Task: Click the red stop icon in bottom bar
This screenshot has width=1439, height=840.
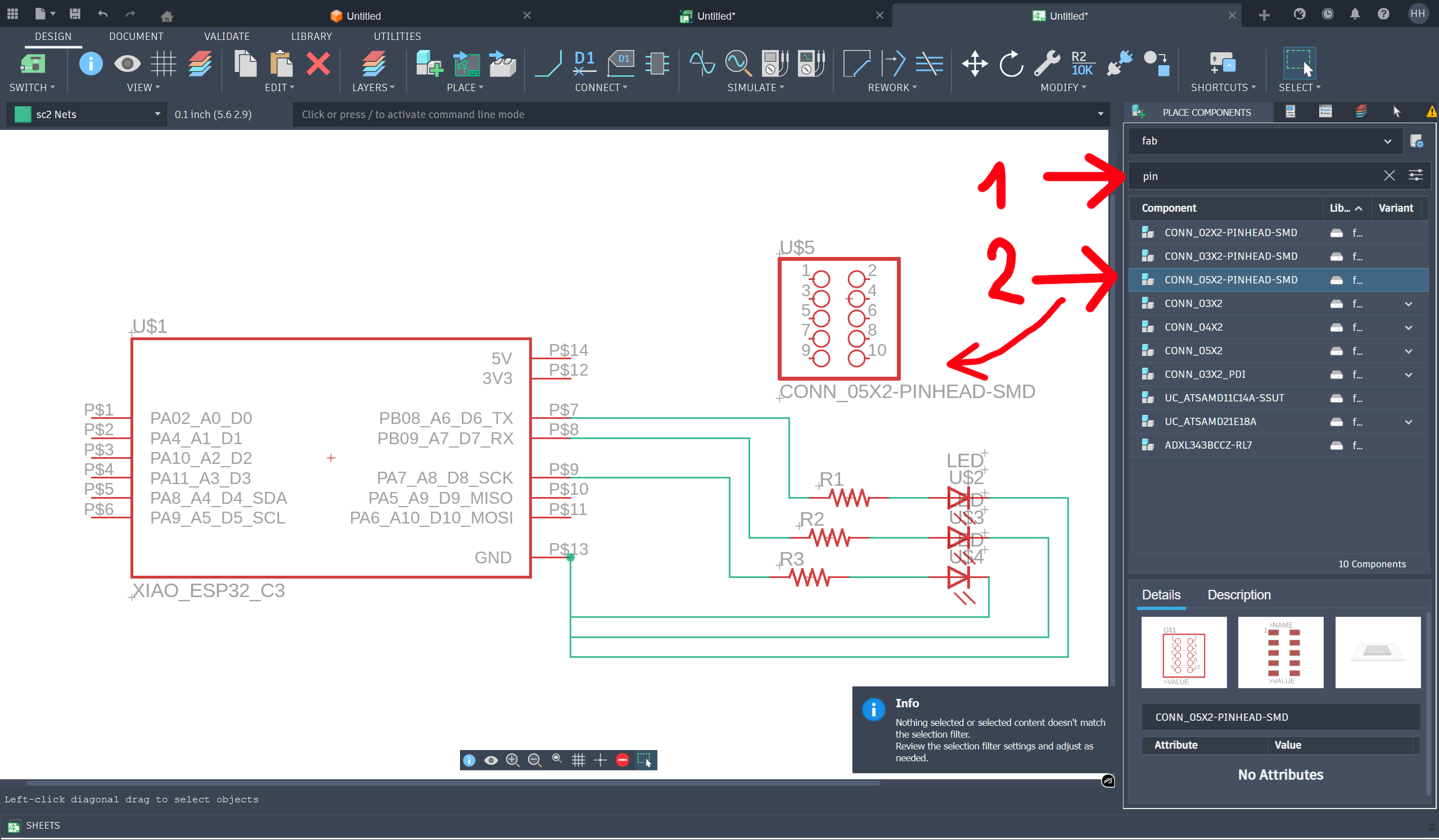Action: [622, 760]
